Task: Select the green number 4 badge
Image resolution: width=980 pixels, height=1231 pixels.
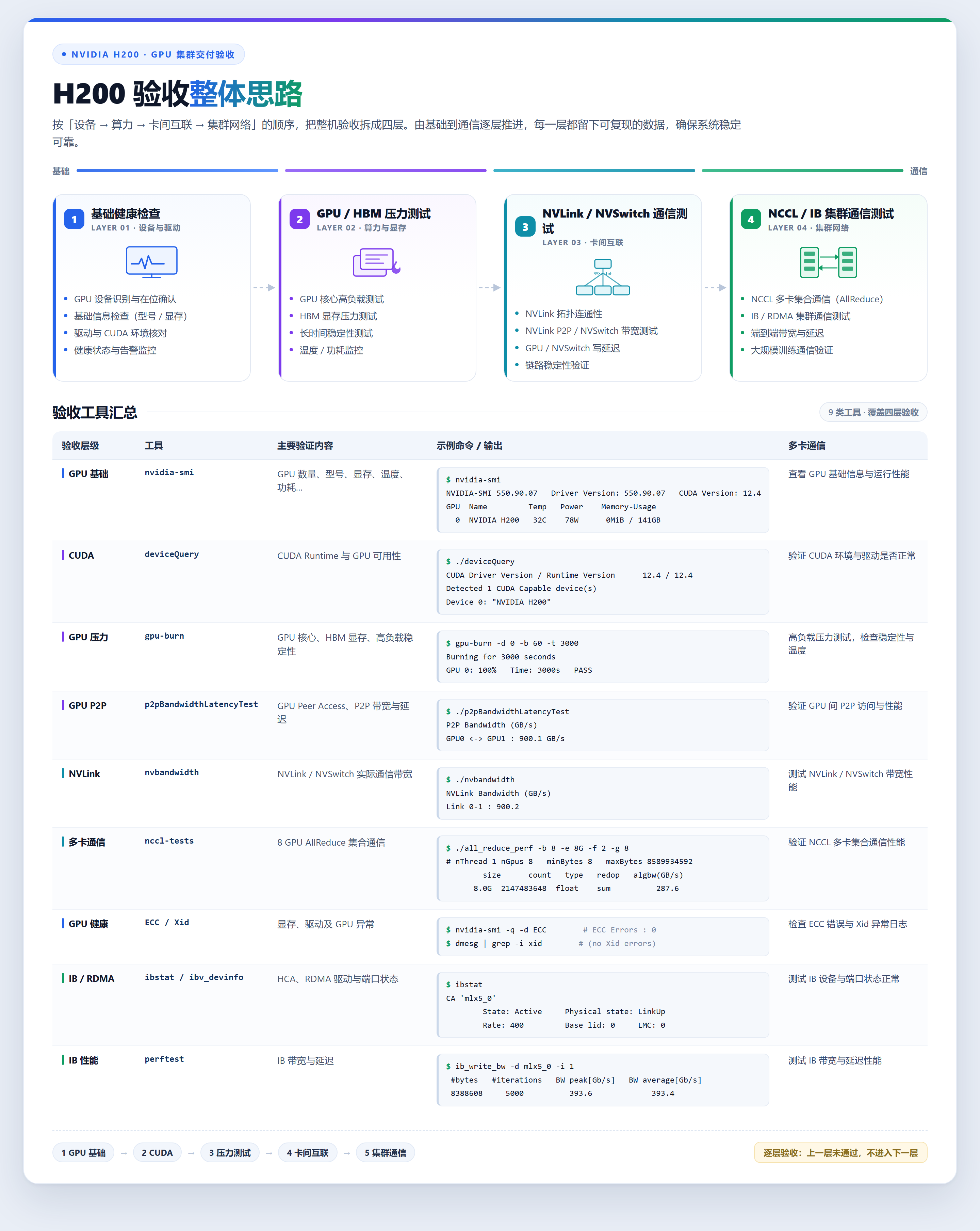Action: (751, 219)
